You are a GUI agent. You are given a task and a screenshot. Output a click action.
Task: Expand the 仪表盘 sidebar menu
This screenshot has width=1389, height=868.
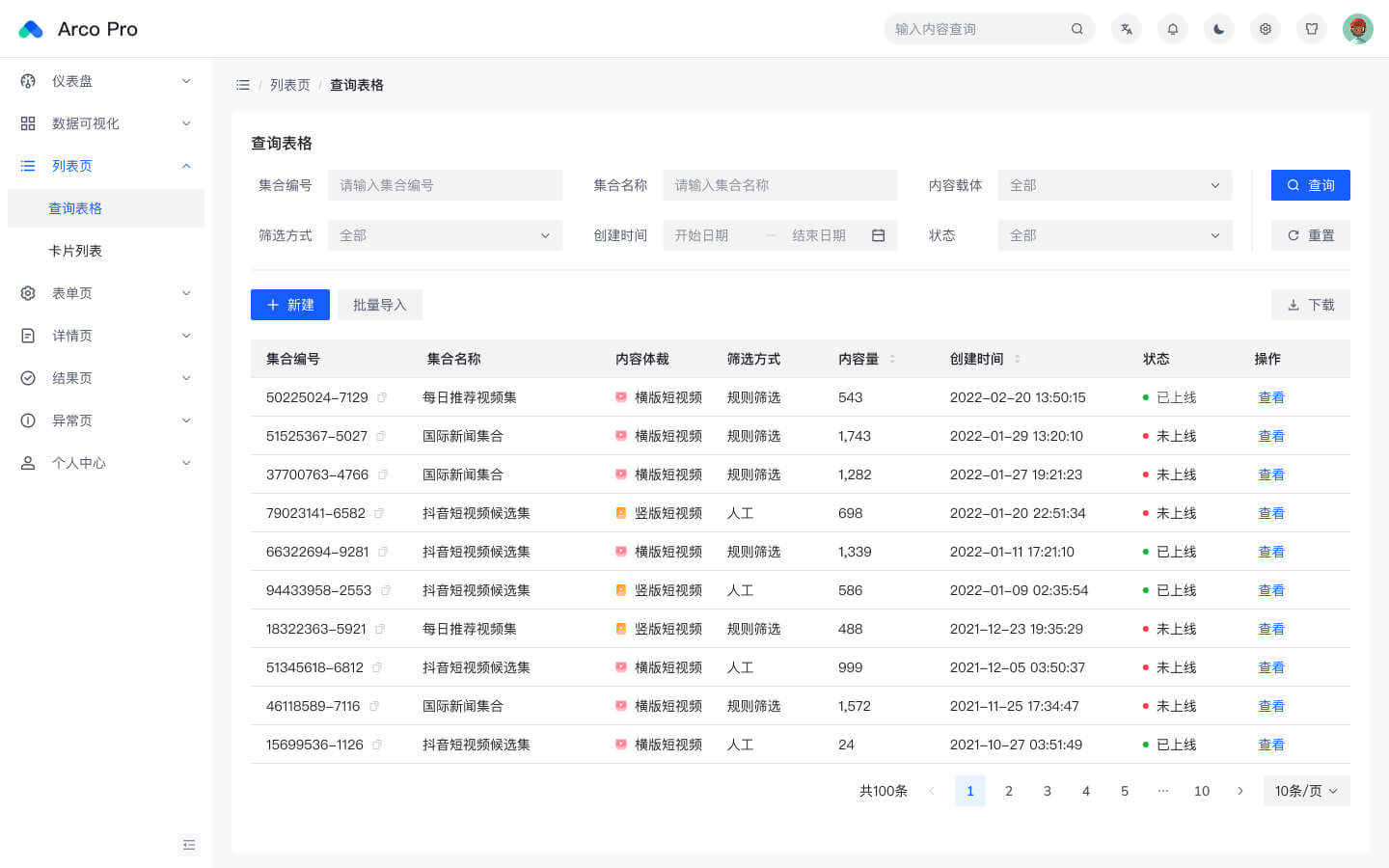coord(106,81)
